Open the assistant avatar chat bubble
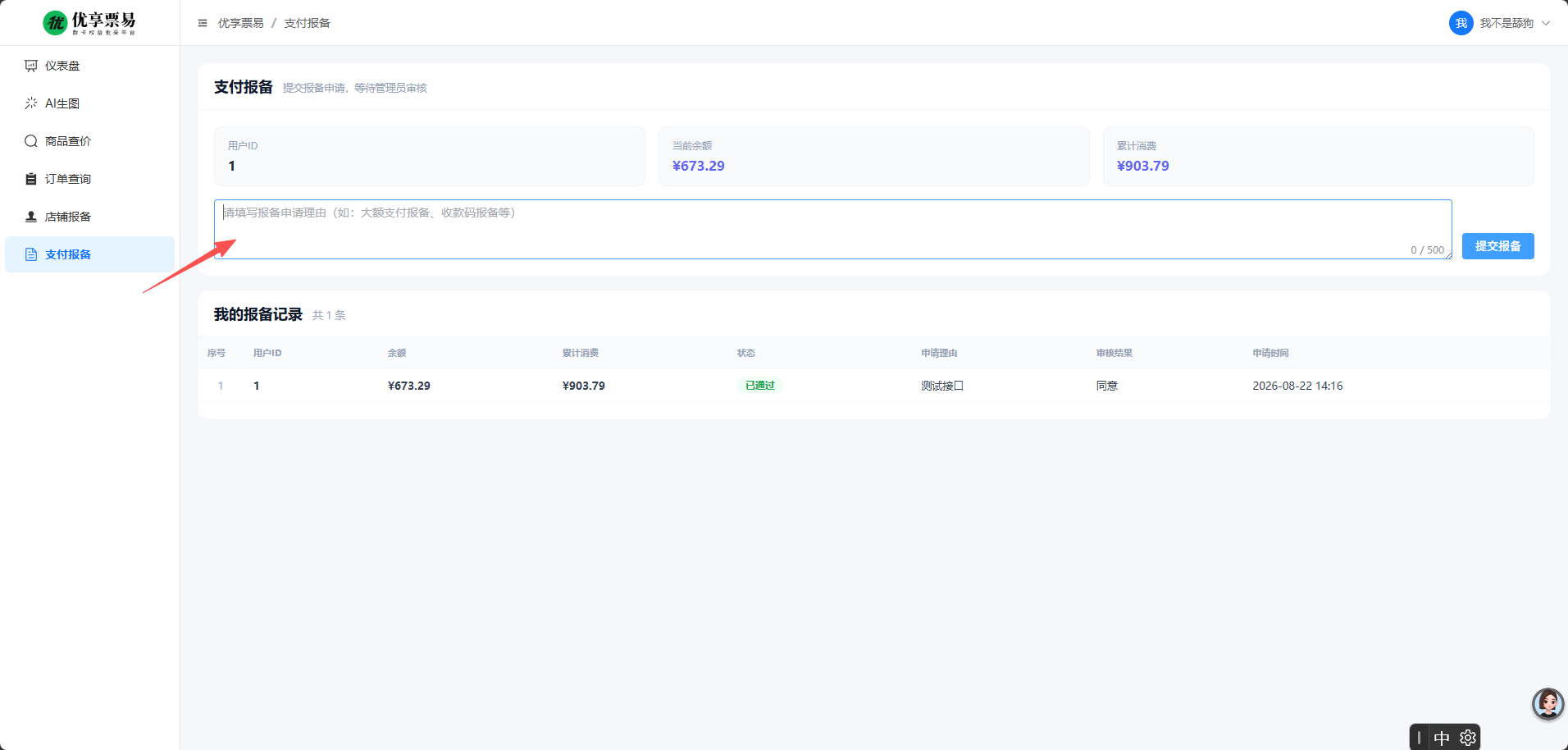The height and width of the screenshot is (750, 1568). coord(1548,704)
